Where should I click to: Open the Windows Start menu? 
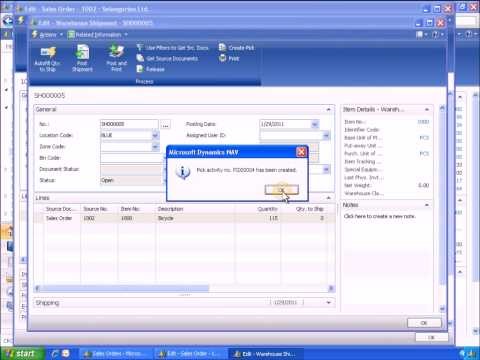(22, 353)
